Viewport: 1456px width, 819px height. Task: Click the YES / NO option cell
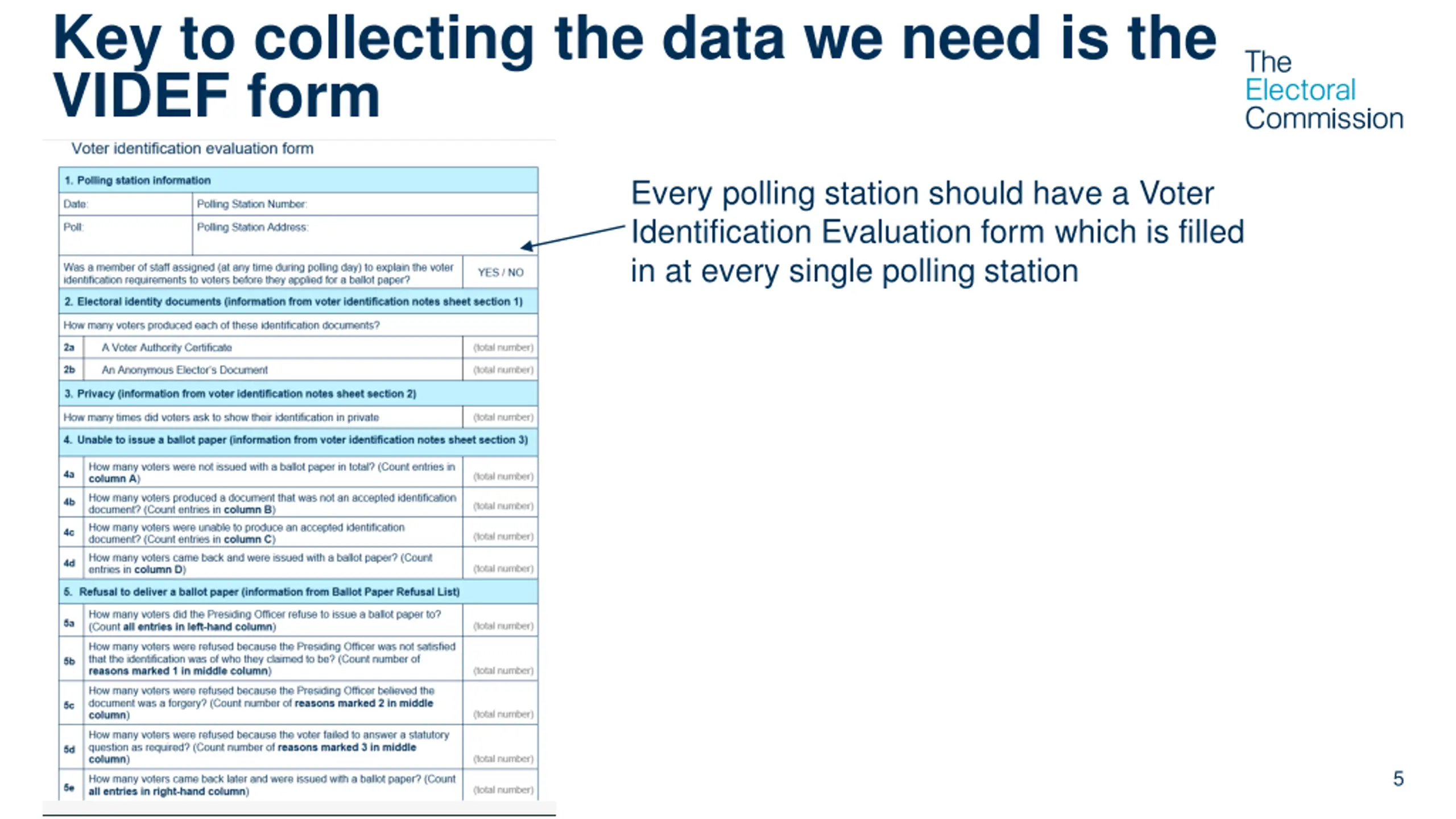[500, 272]
